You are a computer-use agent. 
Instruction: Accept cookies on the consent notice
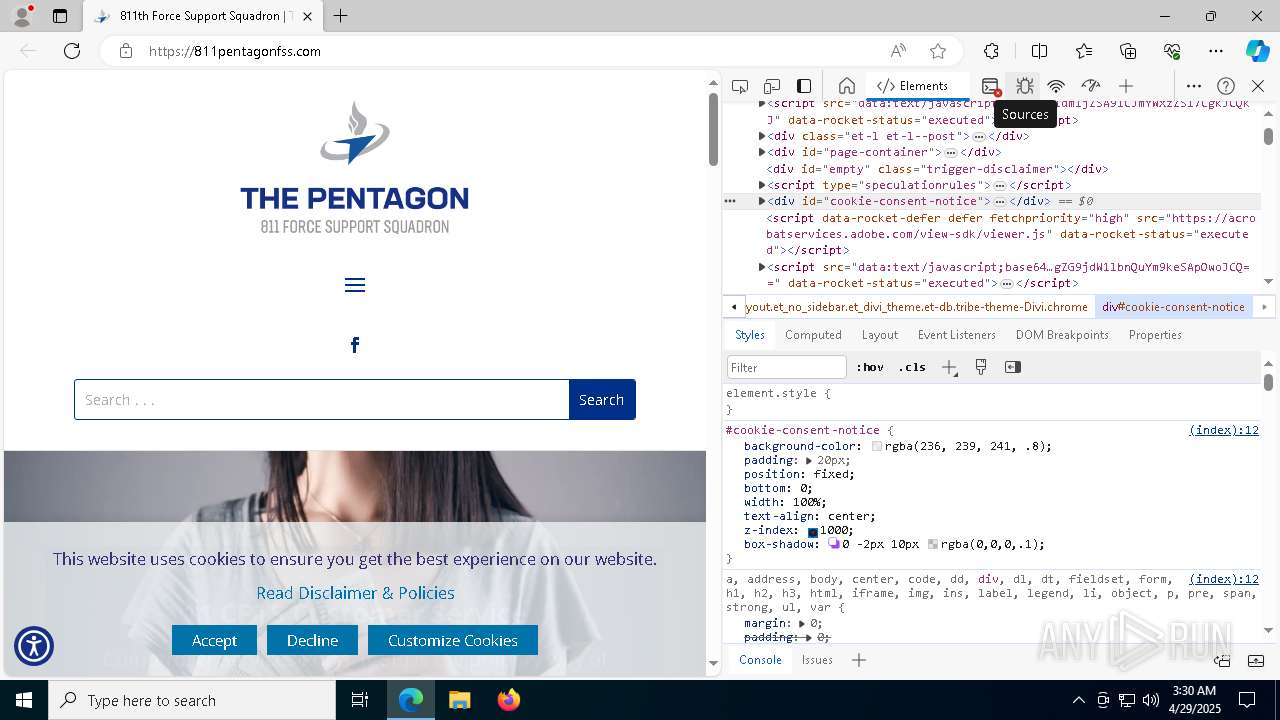214,640
